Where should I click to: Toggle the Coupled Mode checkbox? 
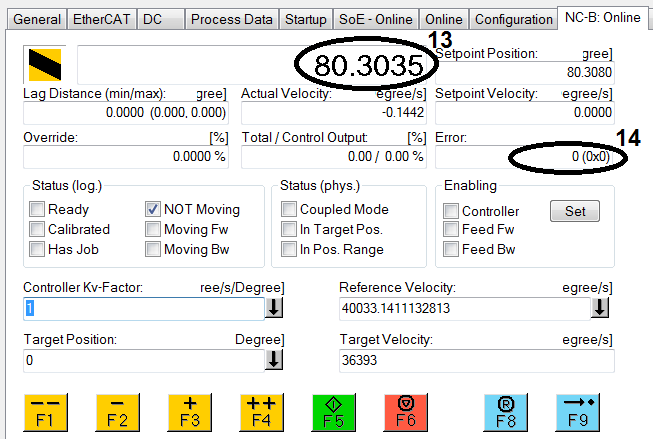[289, 209]
